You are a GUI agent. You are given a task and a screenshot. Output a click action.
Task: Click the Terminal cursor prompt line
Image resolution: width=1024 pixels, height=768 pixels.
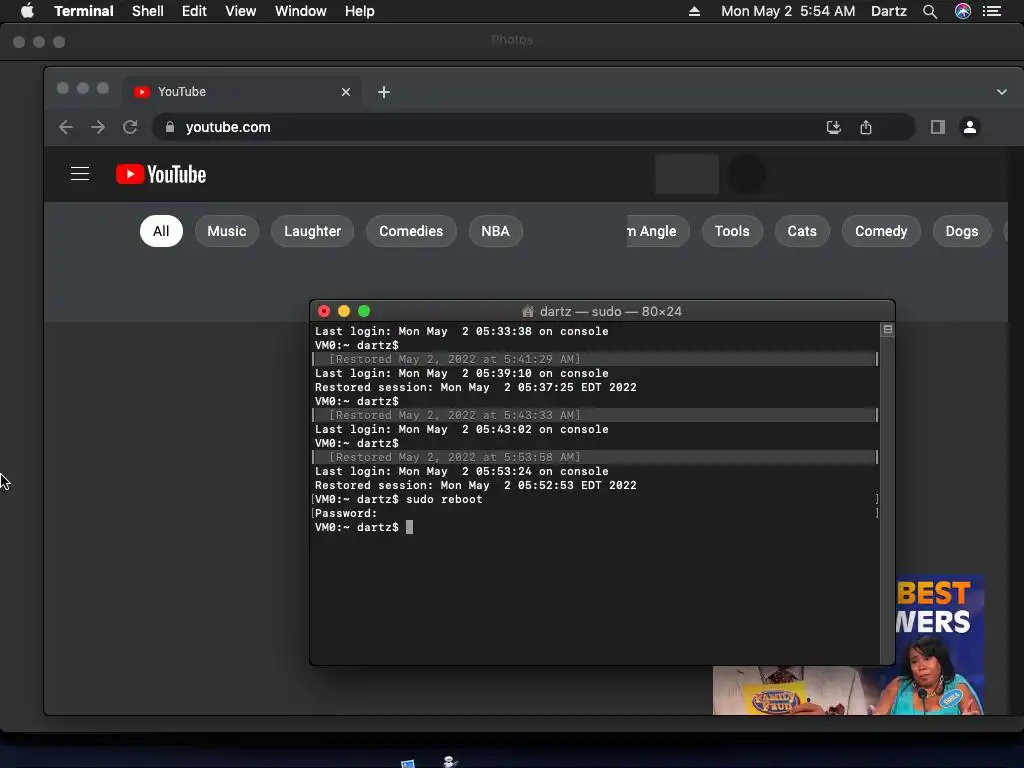click(x=364, y=527)
